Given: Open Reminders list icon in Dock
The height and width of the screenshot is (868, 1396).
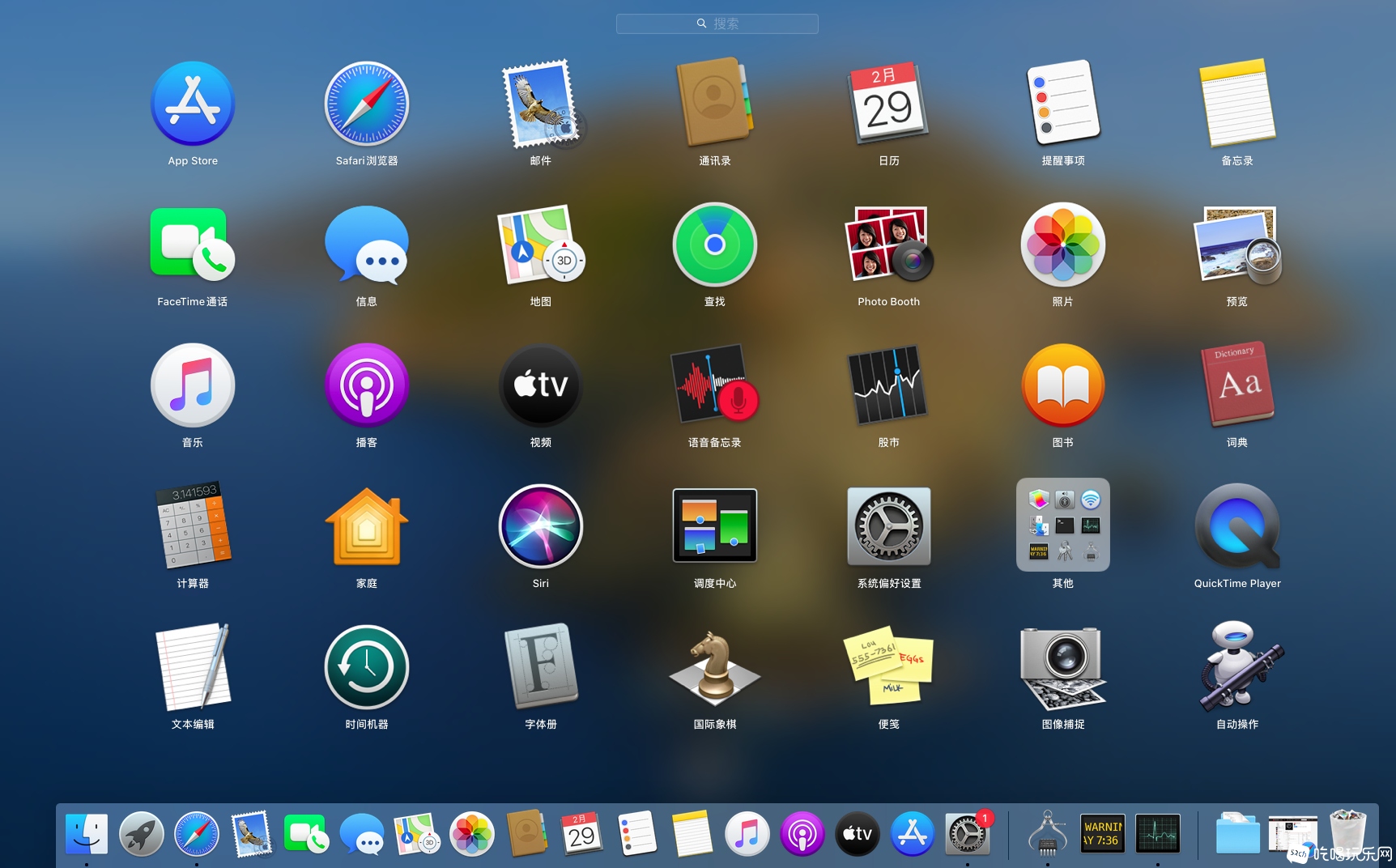Looking at the screenshot, I should point(637,832).
